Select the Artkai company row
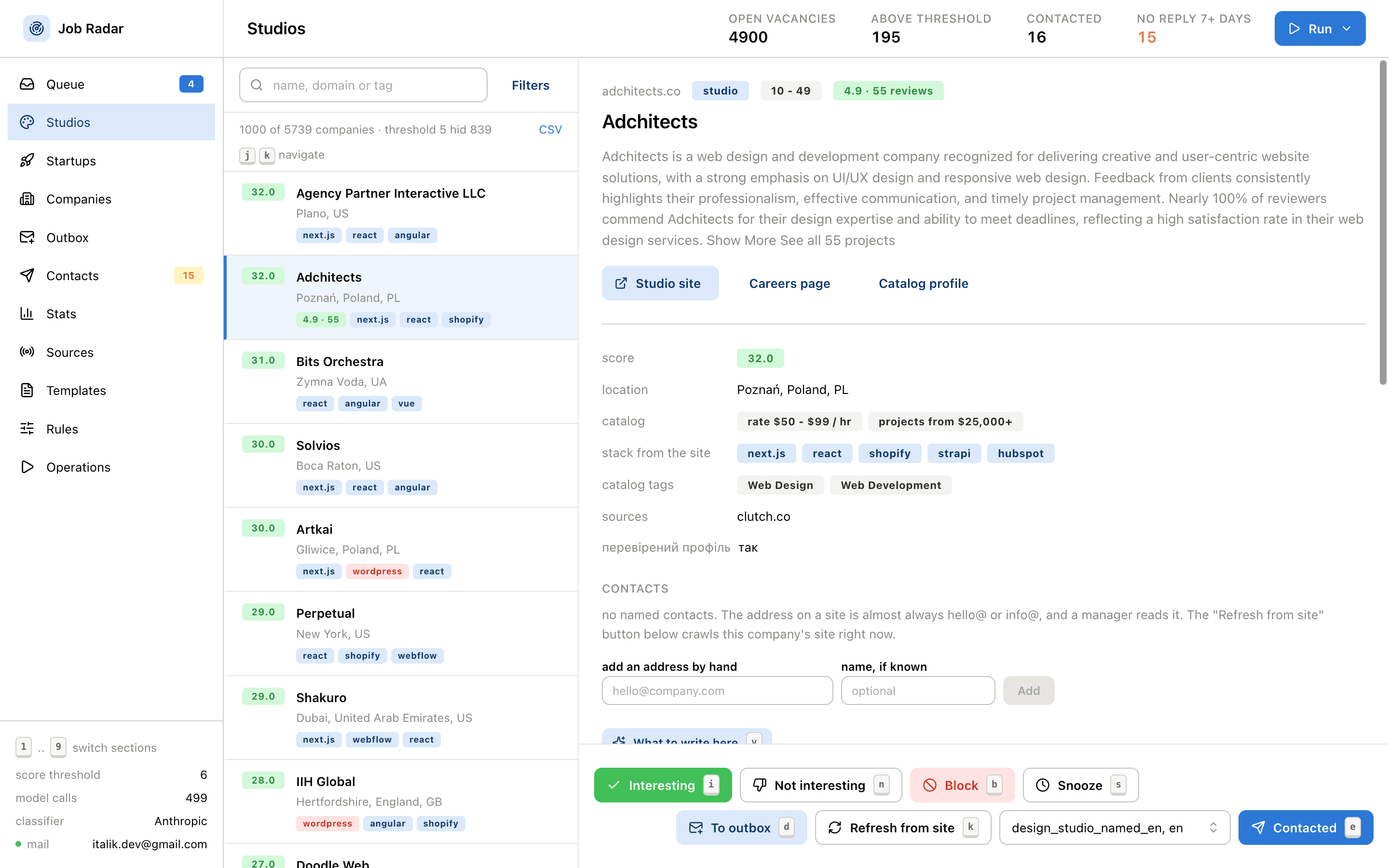 click(x=401, y=549)
